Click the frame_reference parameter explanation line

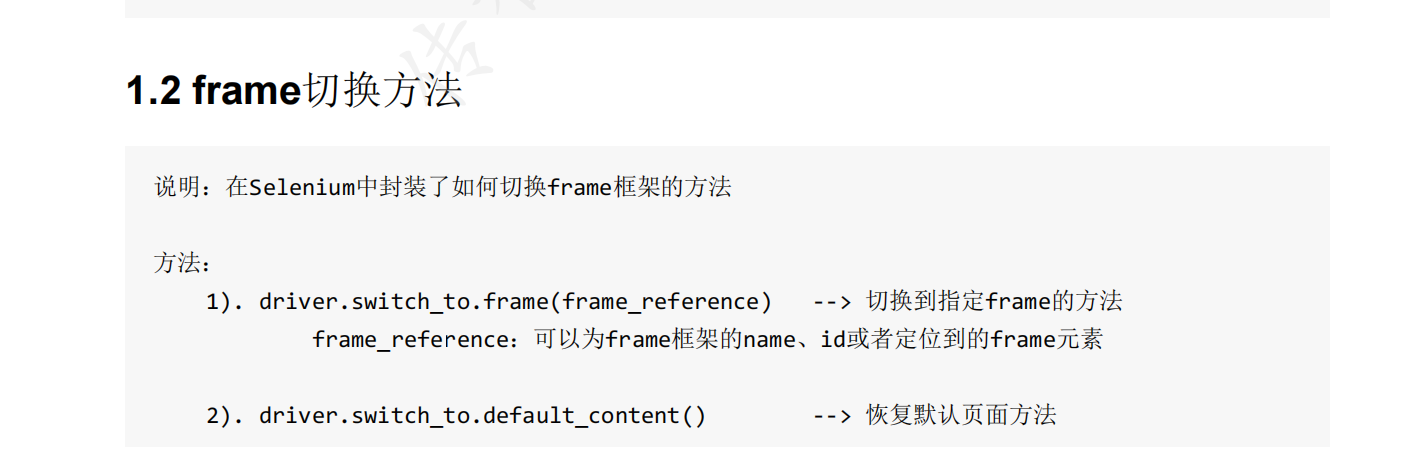(x=707, y=340)
